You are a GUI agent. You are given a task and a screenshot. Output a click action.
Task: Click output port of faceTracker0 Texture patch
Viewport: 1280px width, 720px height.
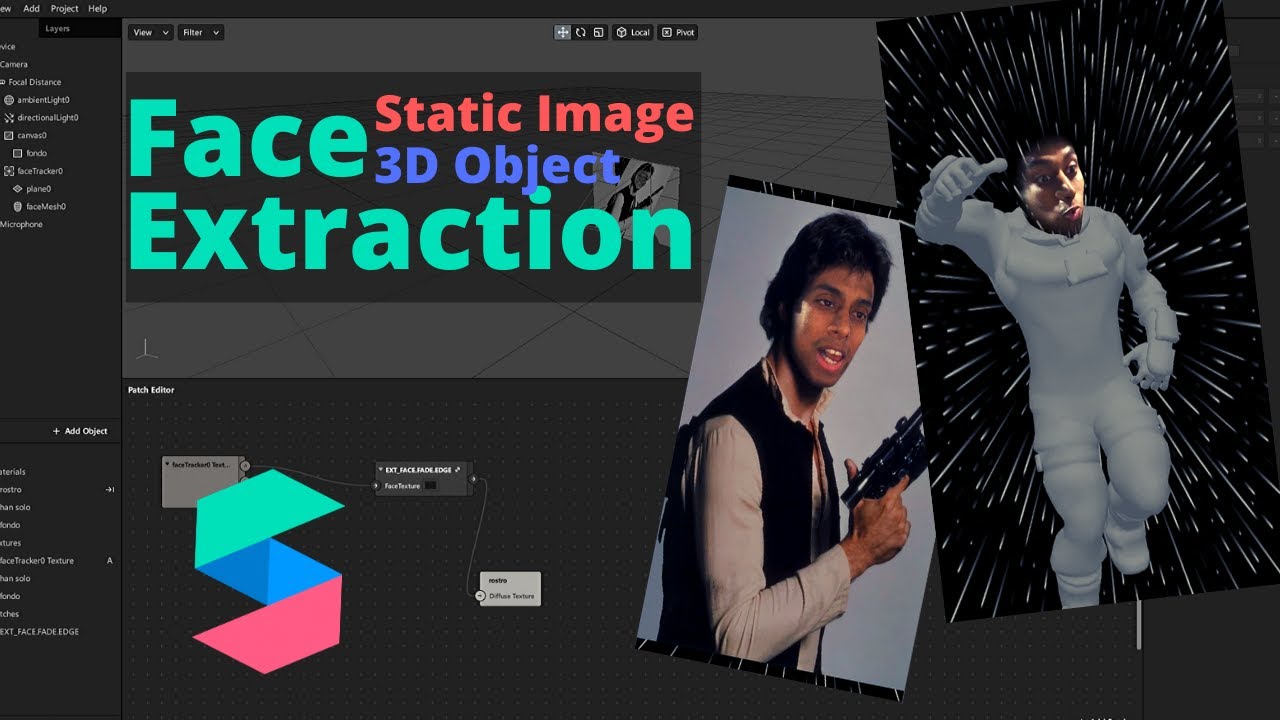[245, 465]
